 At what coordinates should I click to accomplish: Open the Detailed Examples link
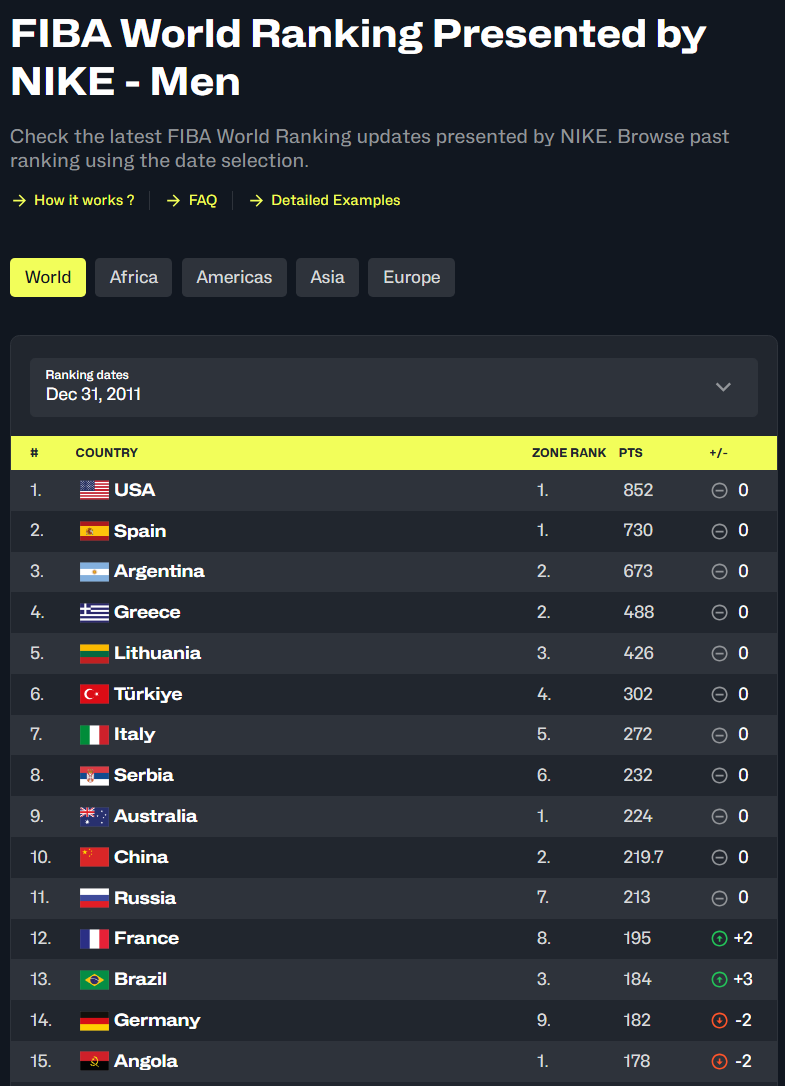(x=335, y=200)
